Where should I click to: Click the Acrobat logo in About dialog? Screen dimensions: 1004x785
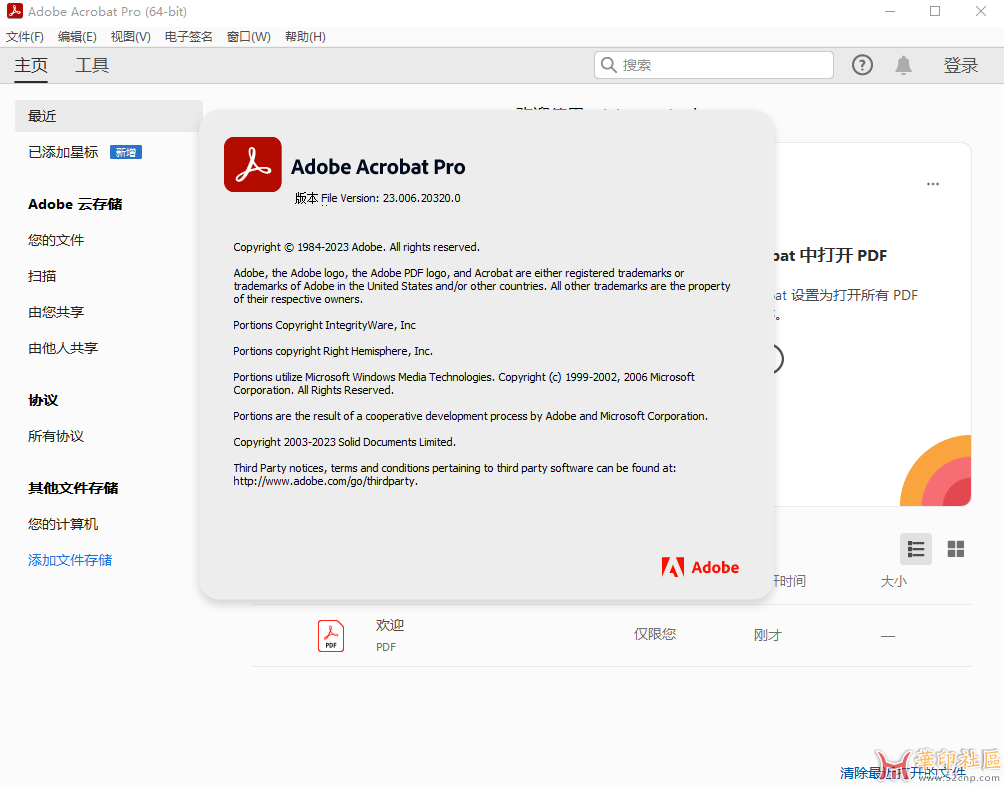tap(252, 165)
